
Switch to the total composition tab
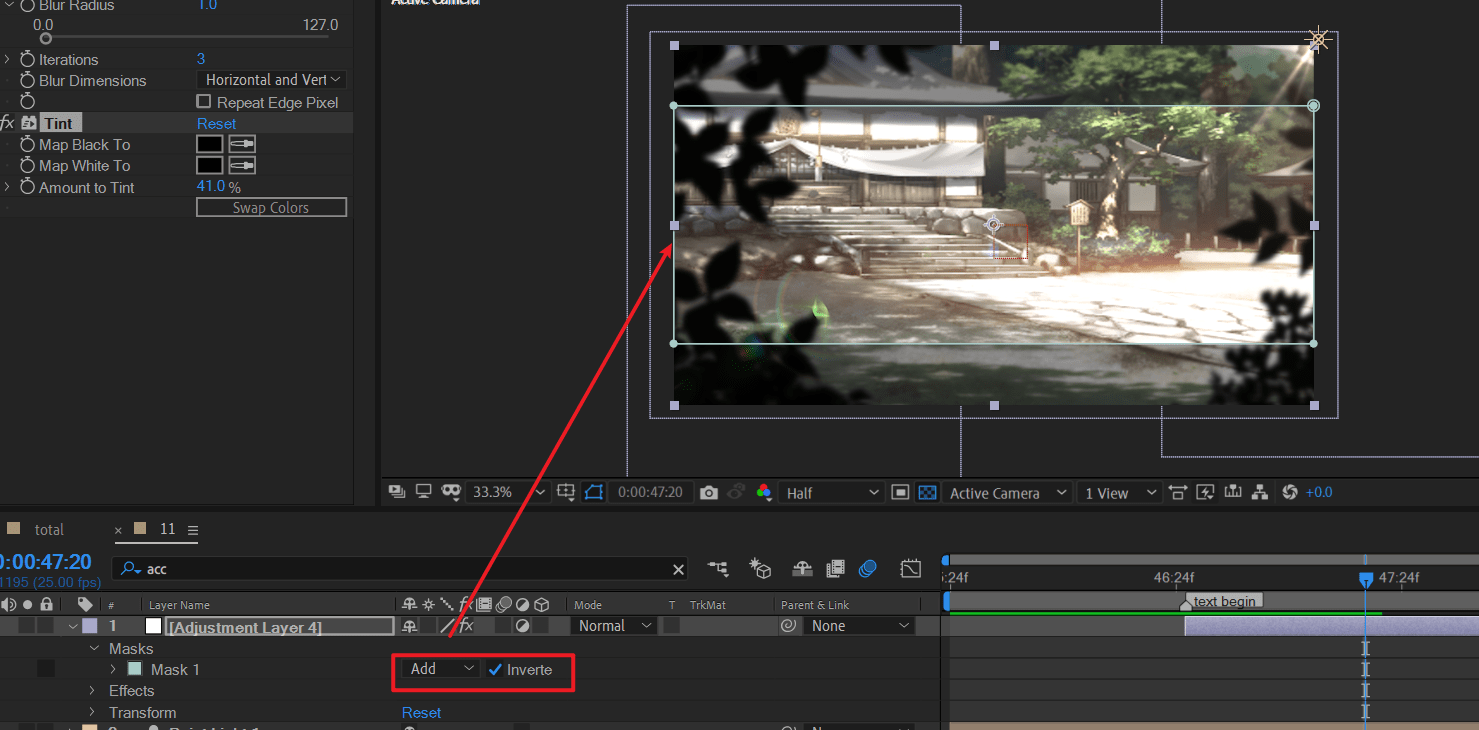pyautogui.click(x=49, y=530)
